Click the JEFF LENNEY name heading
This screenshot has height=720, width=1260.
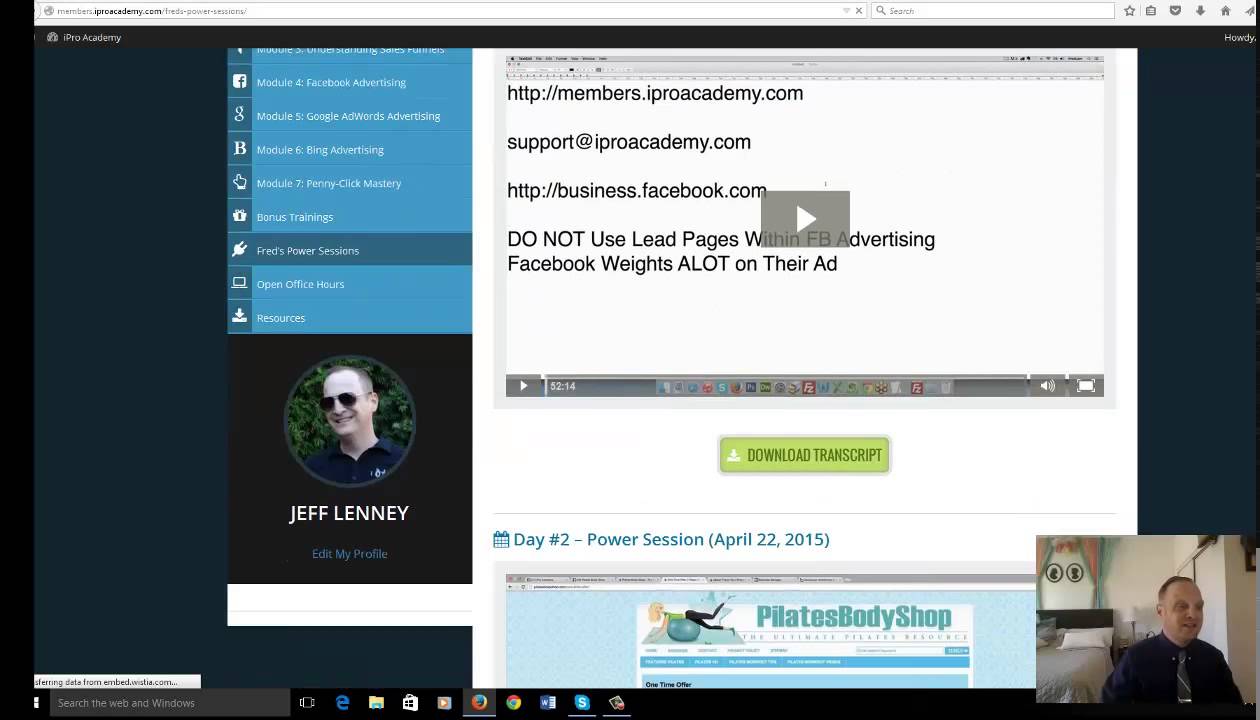(x=349, y=513)
